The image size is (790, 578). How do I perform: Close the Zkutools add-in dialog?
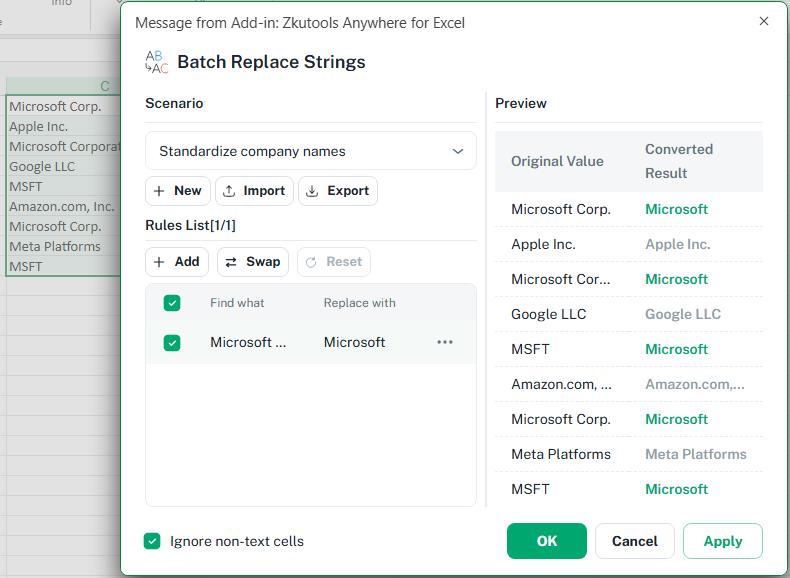point(764,21)
